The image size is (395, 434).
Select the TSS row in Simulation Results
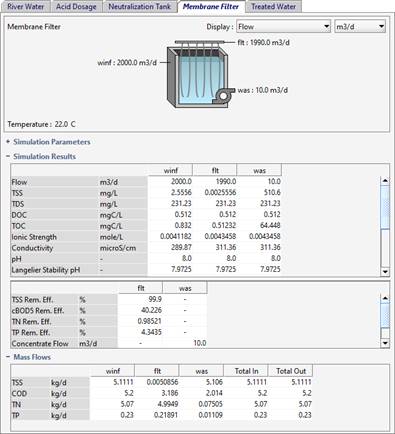coord(146,193)
